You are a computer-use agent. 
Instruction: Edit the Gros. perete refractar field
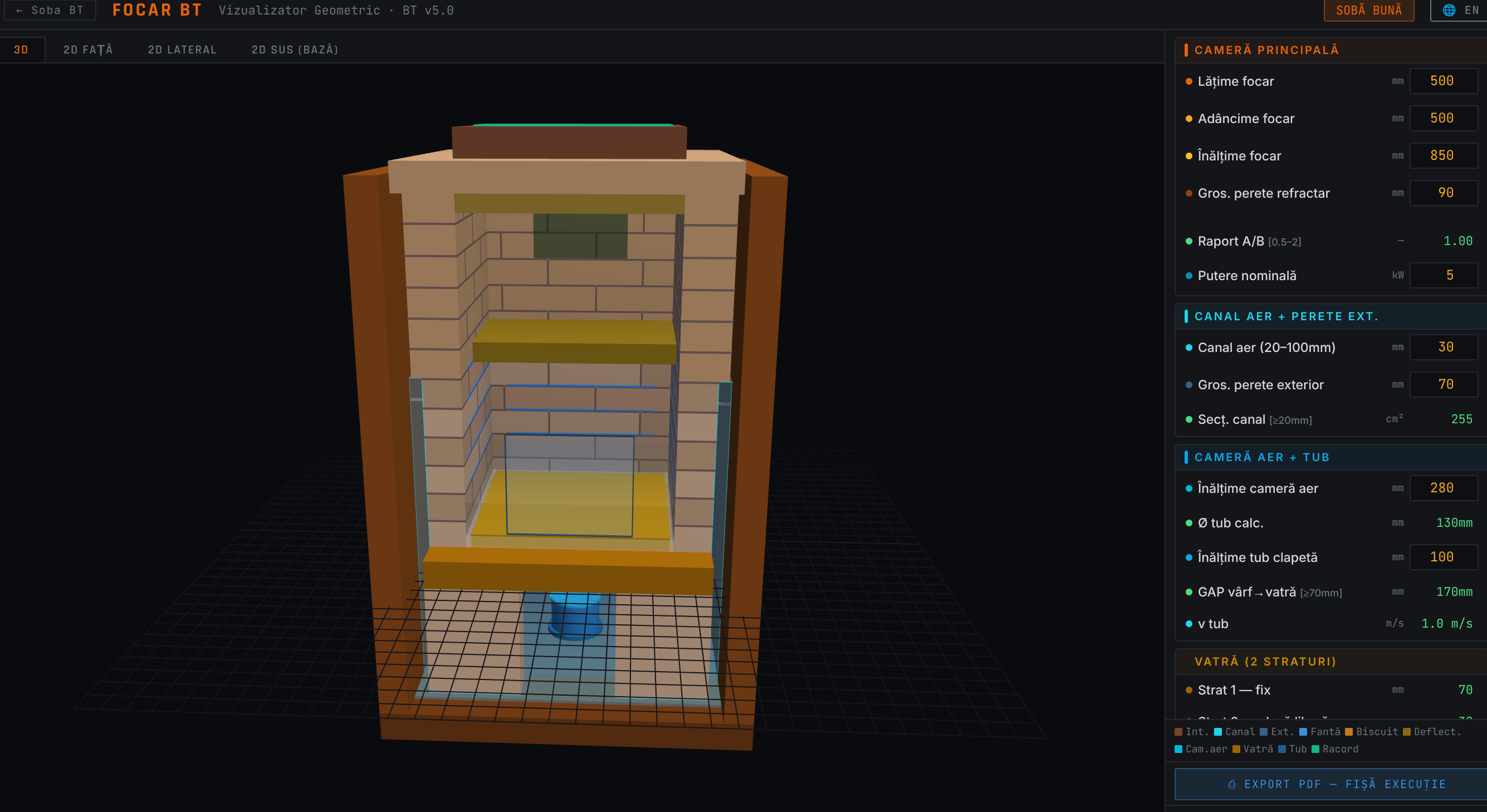tap(1443, 193)
